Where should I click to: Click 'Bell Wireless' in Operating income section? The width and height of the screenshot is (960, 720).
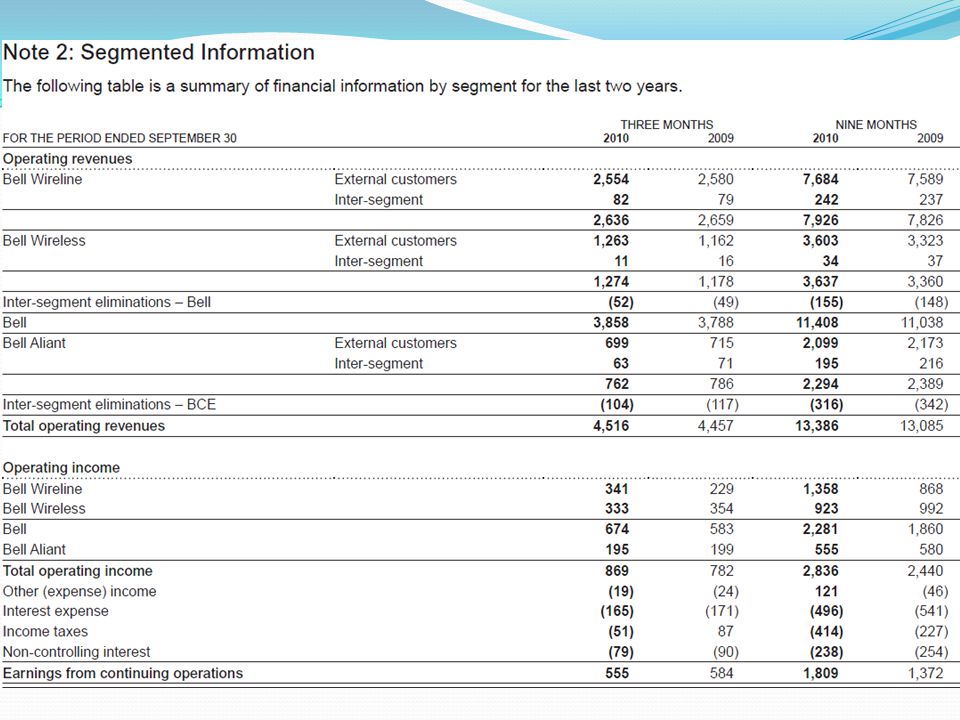point(44,509)
